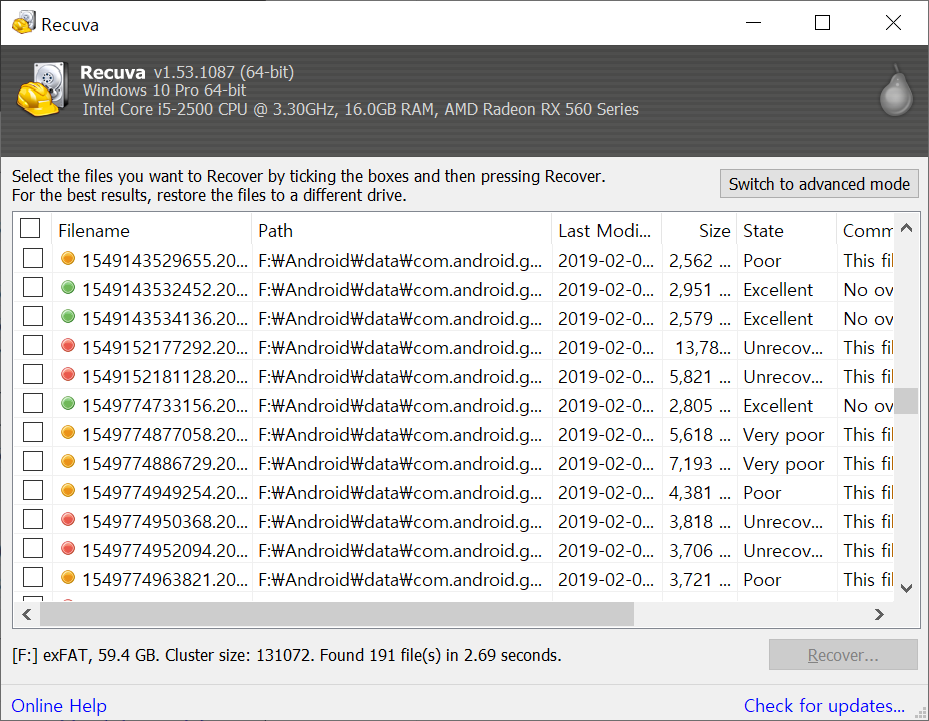Image resolution: width=929 pixels, height=721 pixels.
Task: Click orange status dot for 1549774877058 file
Action: (x=68, y=432)
